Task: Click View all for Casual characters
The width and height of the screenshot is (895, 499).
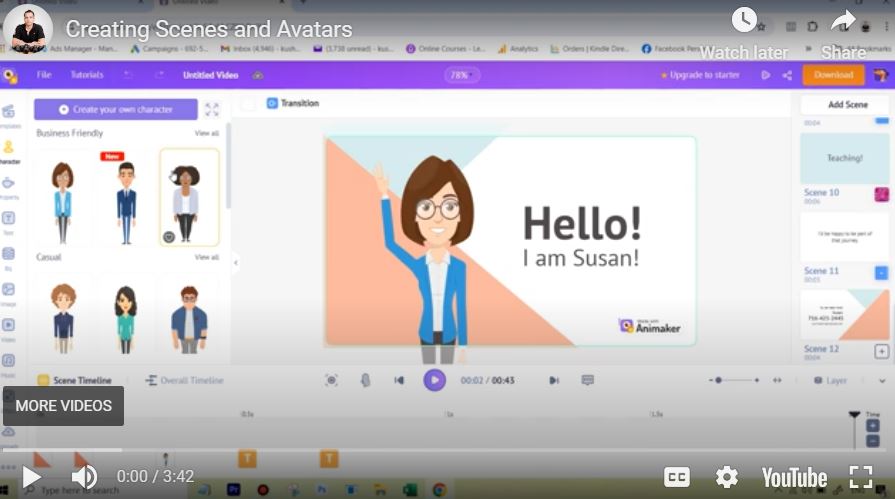Action: (207, 257)
